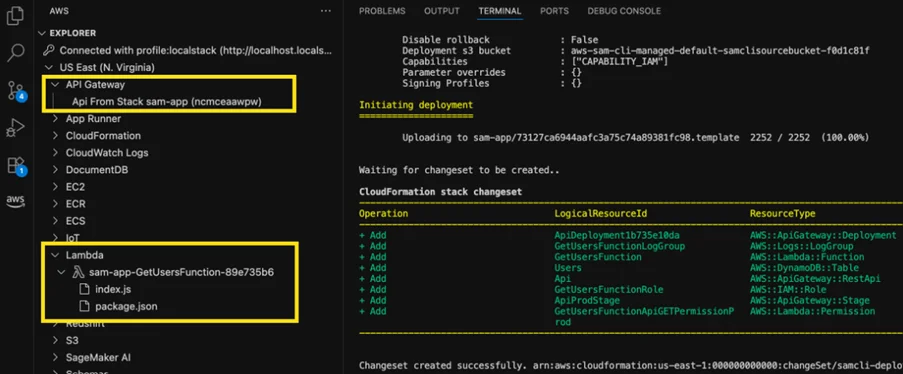Click deployment s3 bucket name value
The width and height of the screenshot is (903, 374).
tap(720, 51)
